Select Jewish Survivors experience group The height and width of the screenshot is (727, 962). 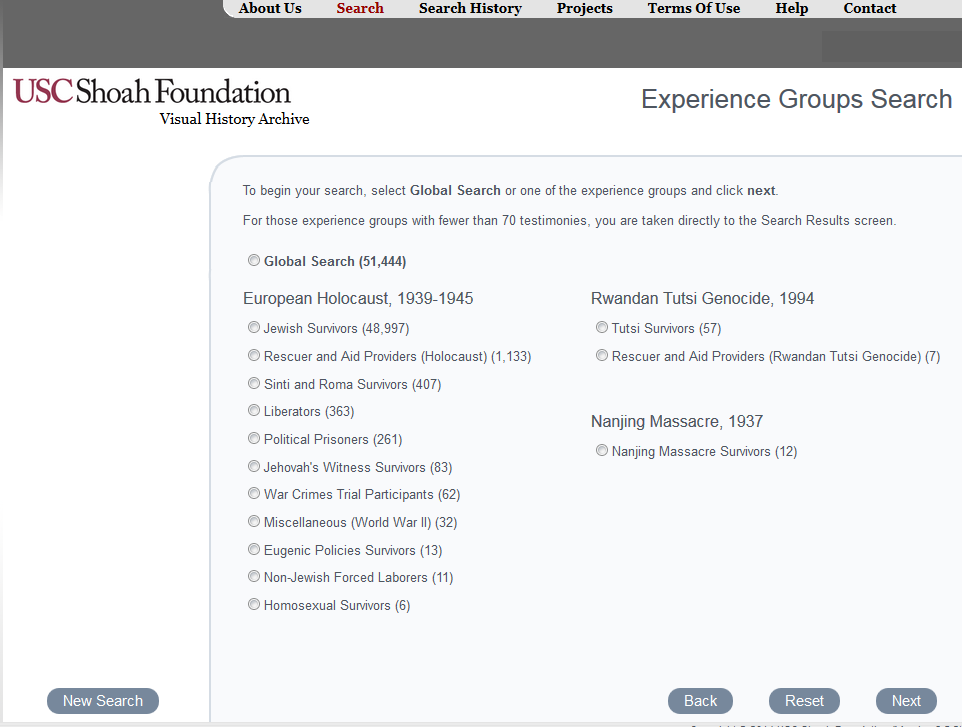coord(254,327)
